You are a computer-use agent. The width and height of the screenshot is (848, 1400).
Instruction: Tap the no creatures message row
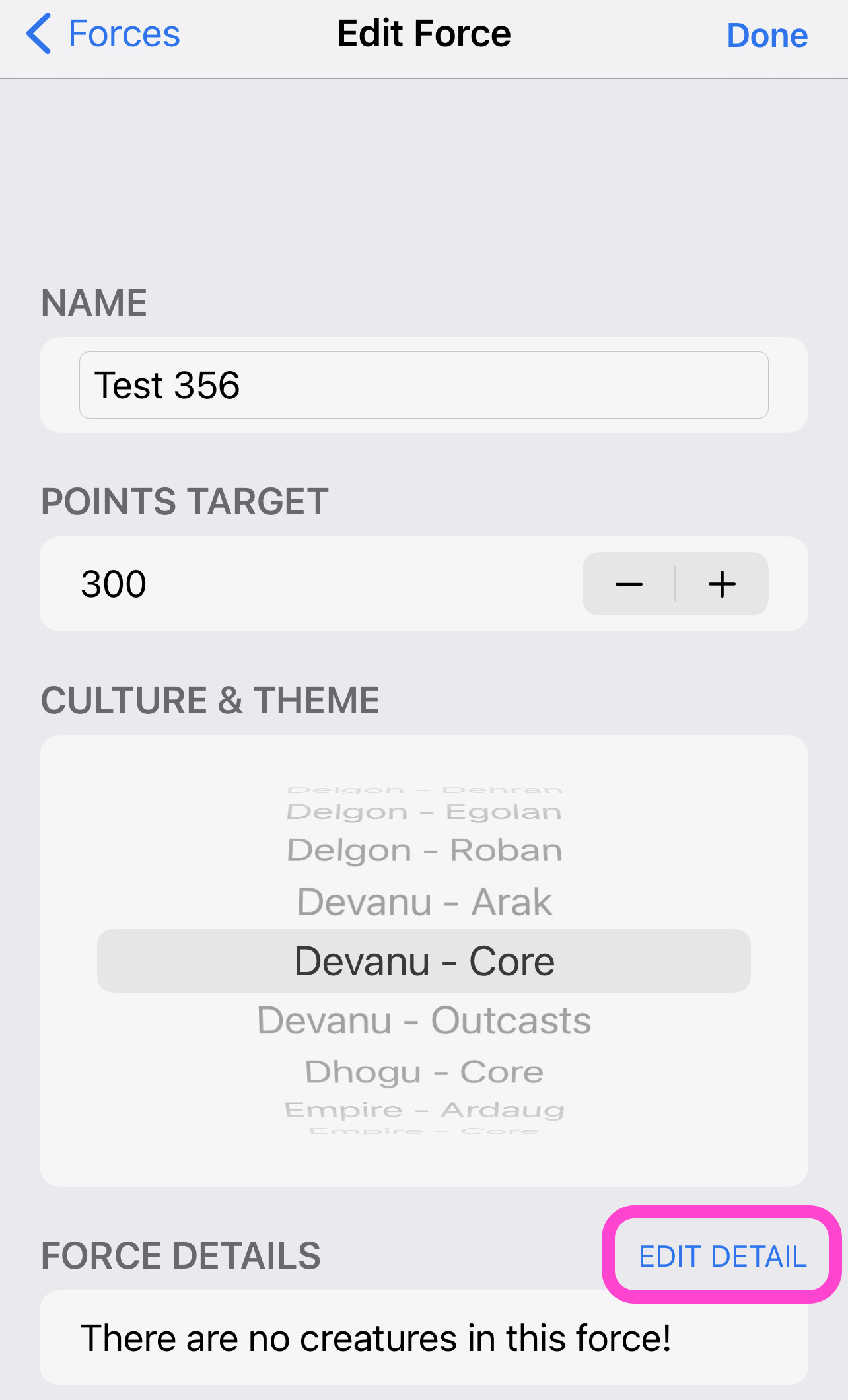click(424, 1338)
